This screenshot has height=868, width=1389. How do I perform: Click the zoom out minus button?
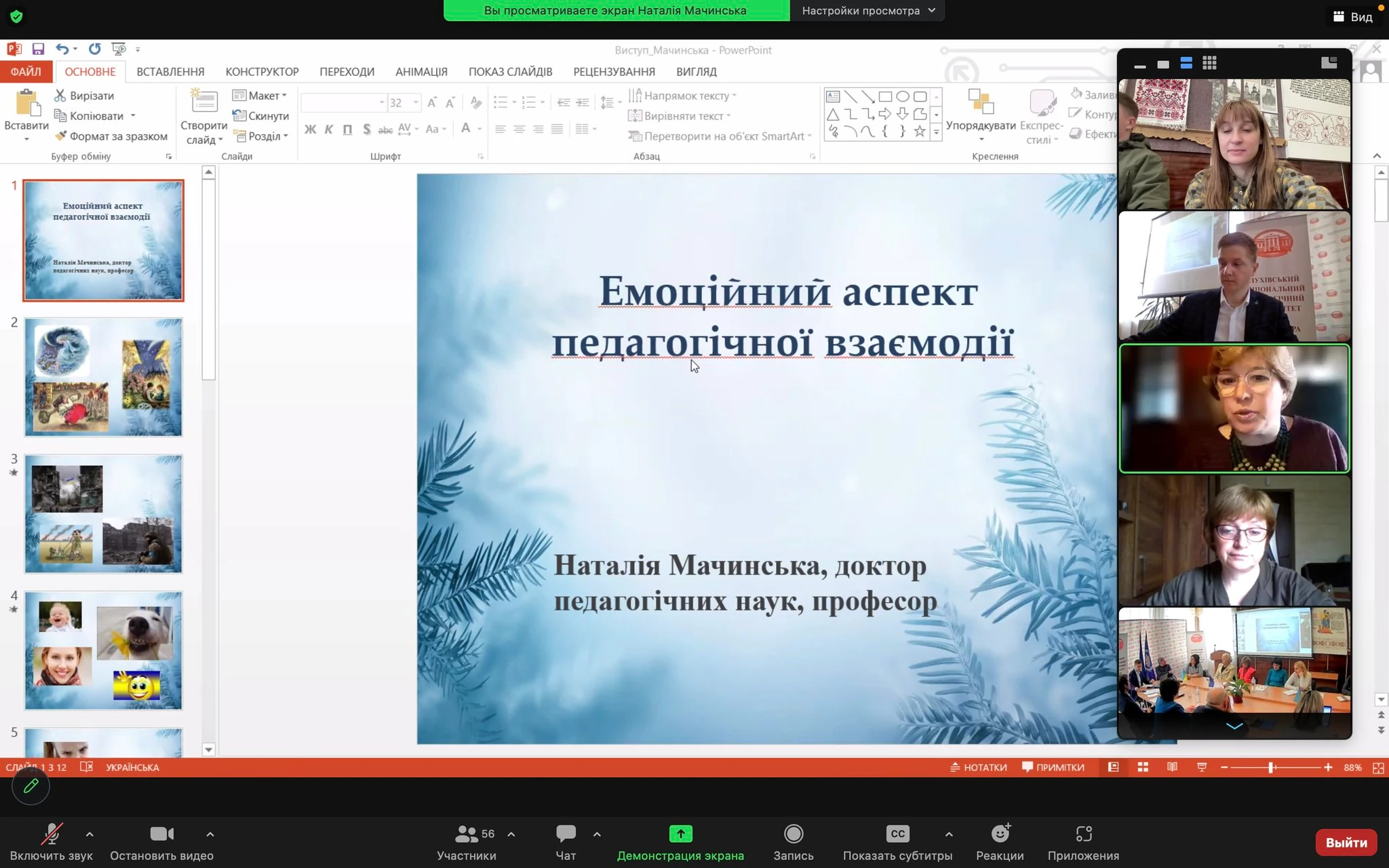pos(1224,767)
